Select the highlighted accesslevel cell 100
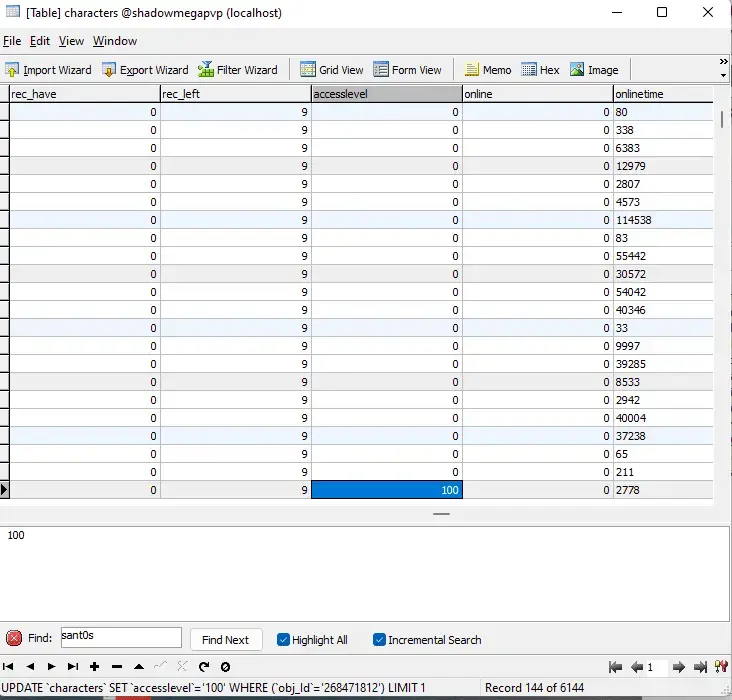This screenshot has width=732, height=700. click(387, 490)
